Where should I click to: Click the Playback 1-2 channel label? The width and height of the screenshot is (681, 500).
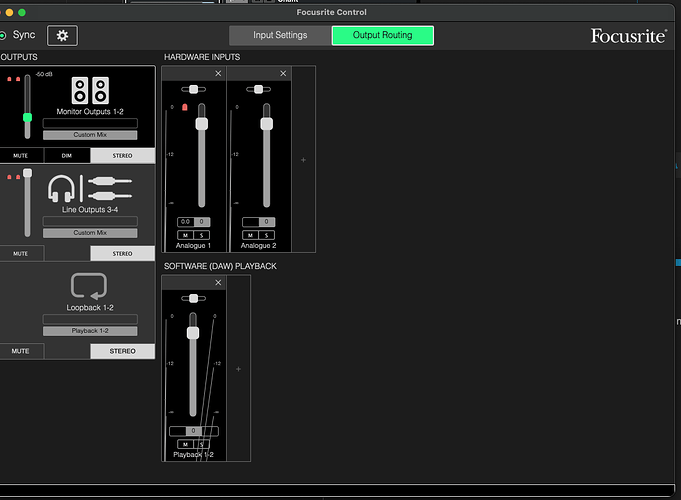193,455
